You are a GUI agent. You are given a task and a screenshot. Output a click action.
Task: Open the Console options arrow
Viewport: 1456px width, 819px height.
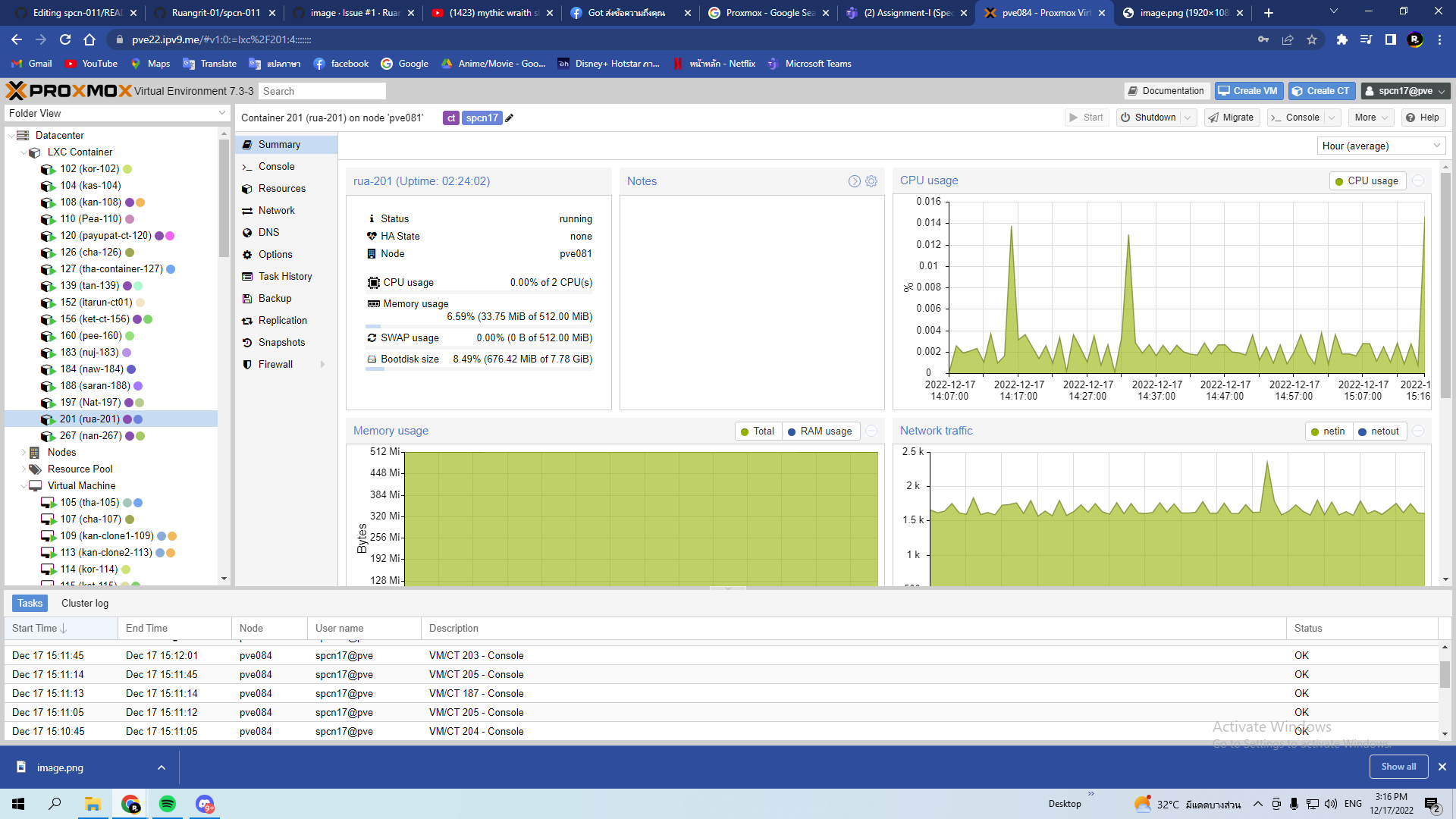(1333, 118)
